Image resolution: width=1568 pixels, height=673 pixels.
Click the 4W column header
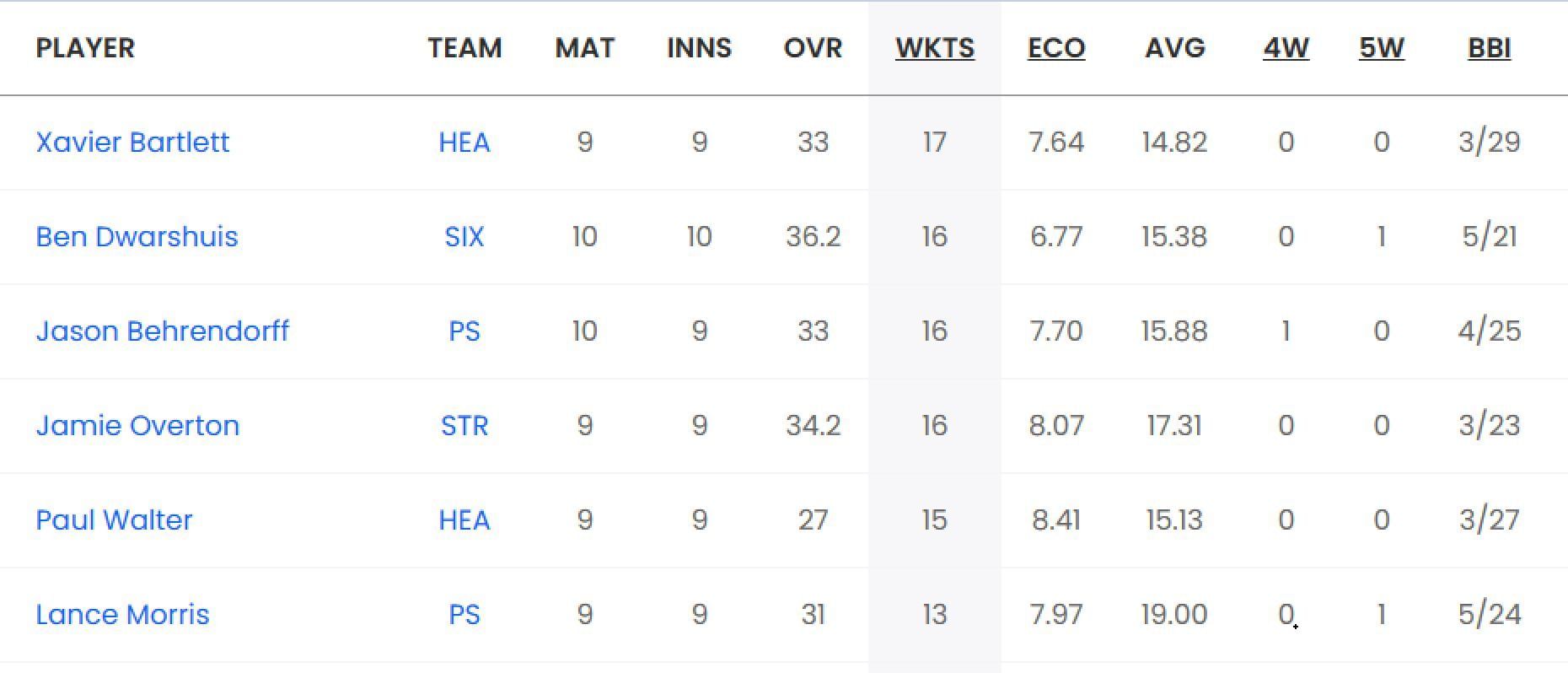(1286, 48)
